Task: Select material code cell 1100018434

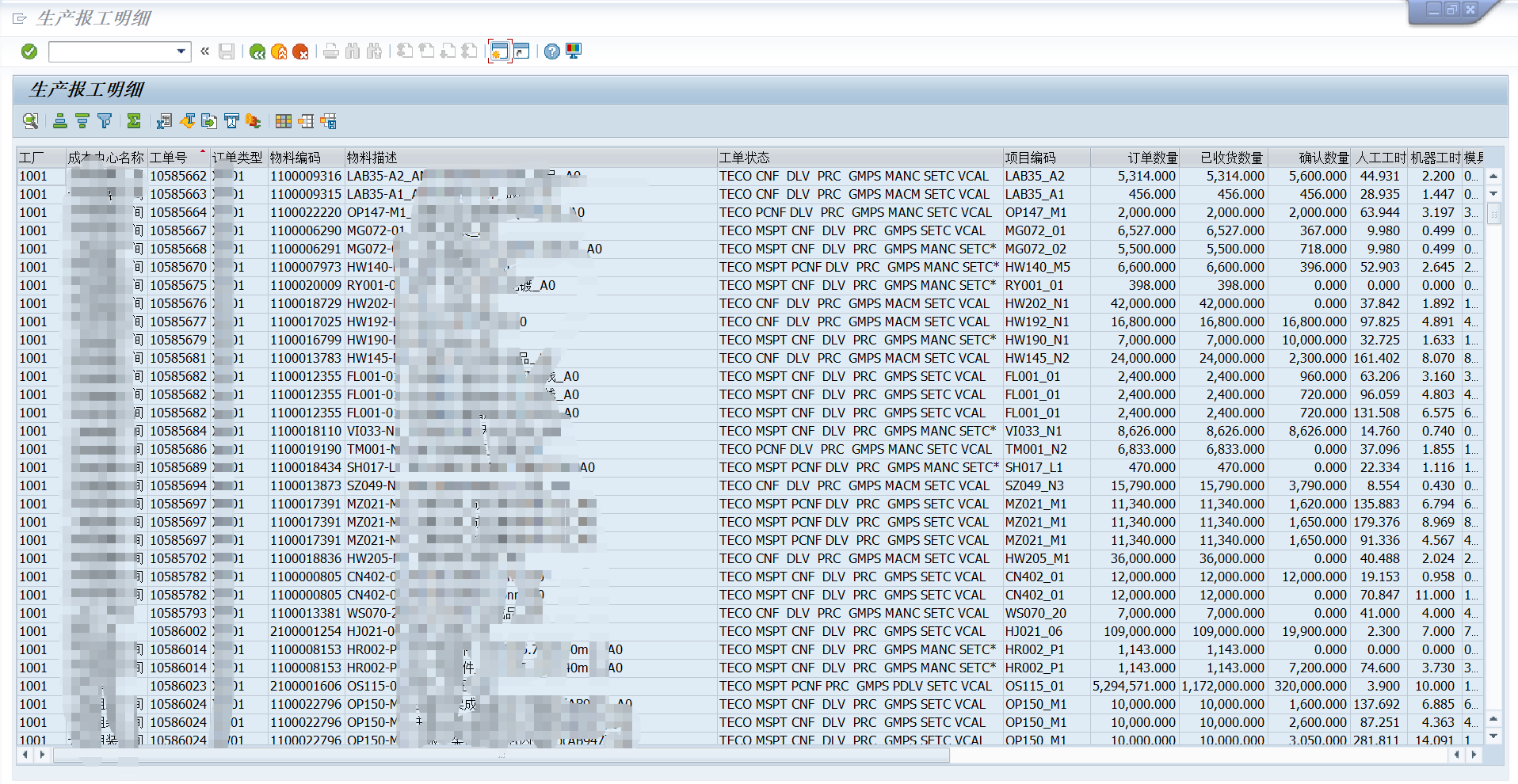Action: (x=306, y=467)
